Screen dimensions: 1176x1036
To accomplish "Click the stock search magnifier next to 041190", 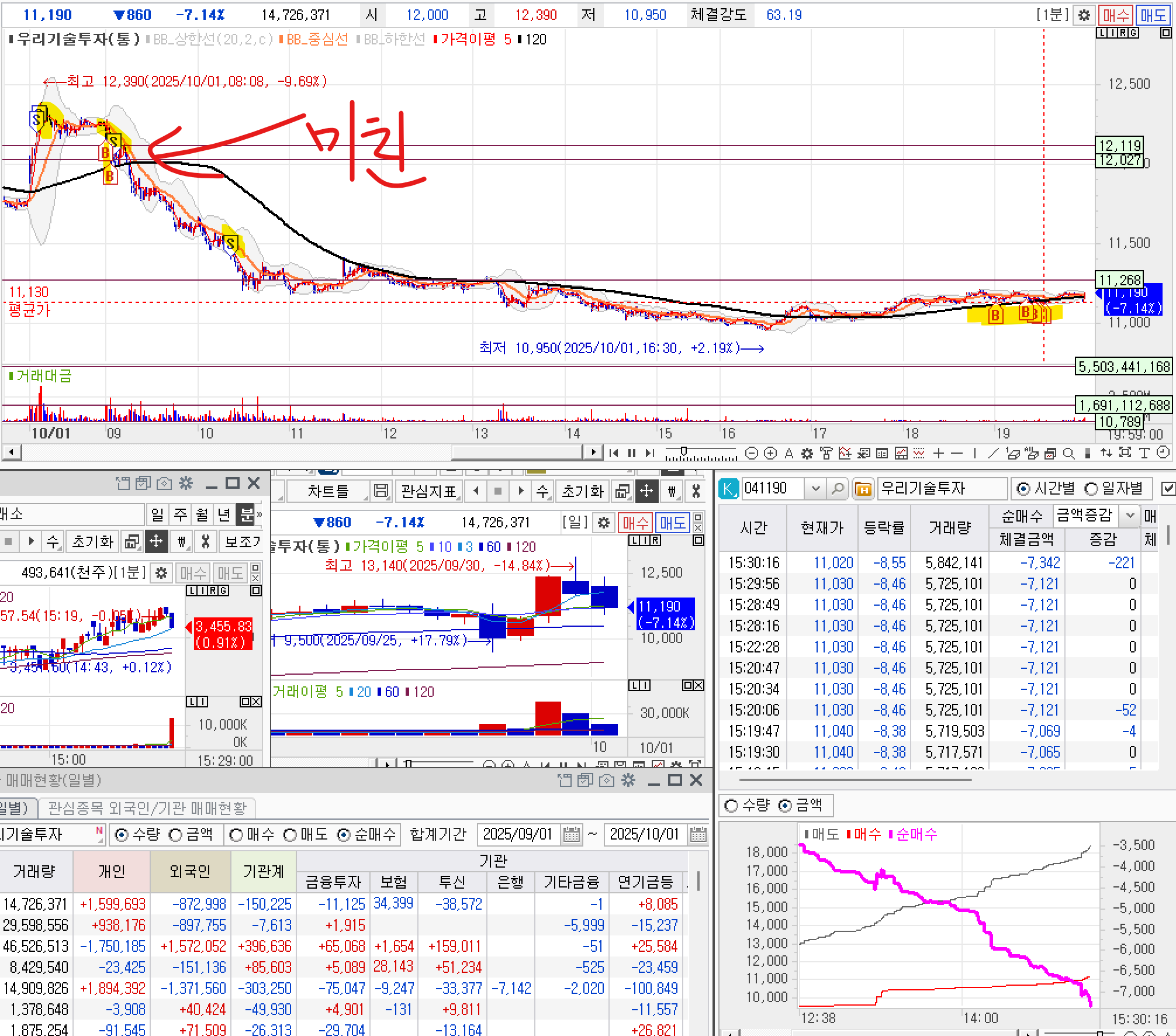I will pos(838,488).
